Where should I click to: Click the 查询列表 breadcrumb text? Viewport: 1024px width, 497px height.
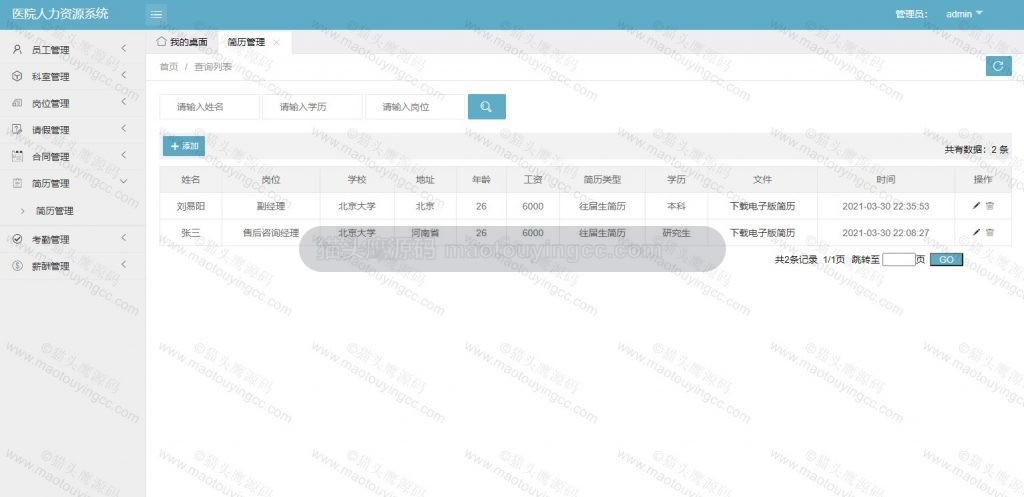213,67
